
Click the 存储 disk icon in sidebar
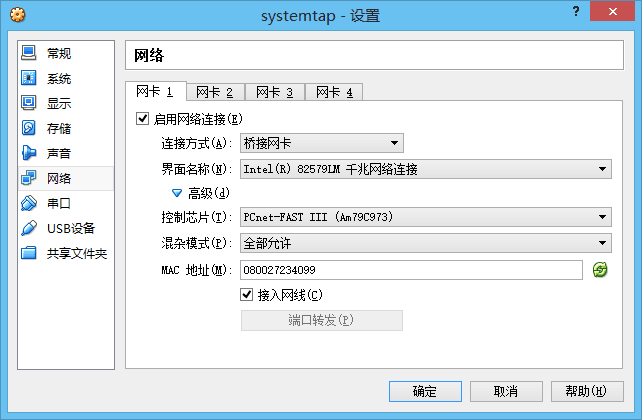tap(29, 128)
